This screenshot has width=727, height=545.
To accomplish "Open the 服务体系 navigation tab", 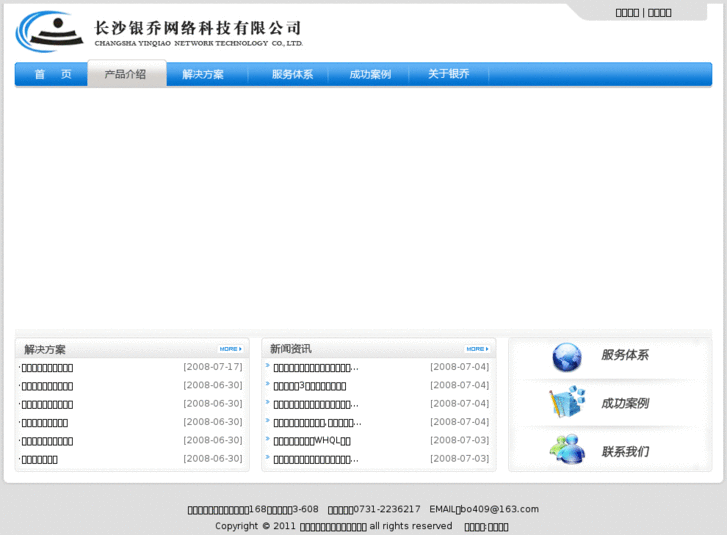I will click(x=292, y=74).
